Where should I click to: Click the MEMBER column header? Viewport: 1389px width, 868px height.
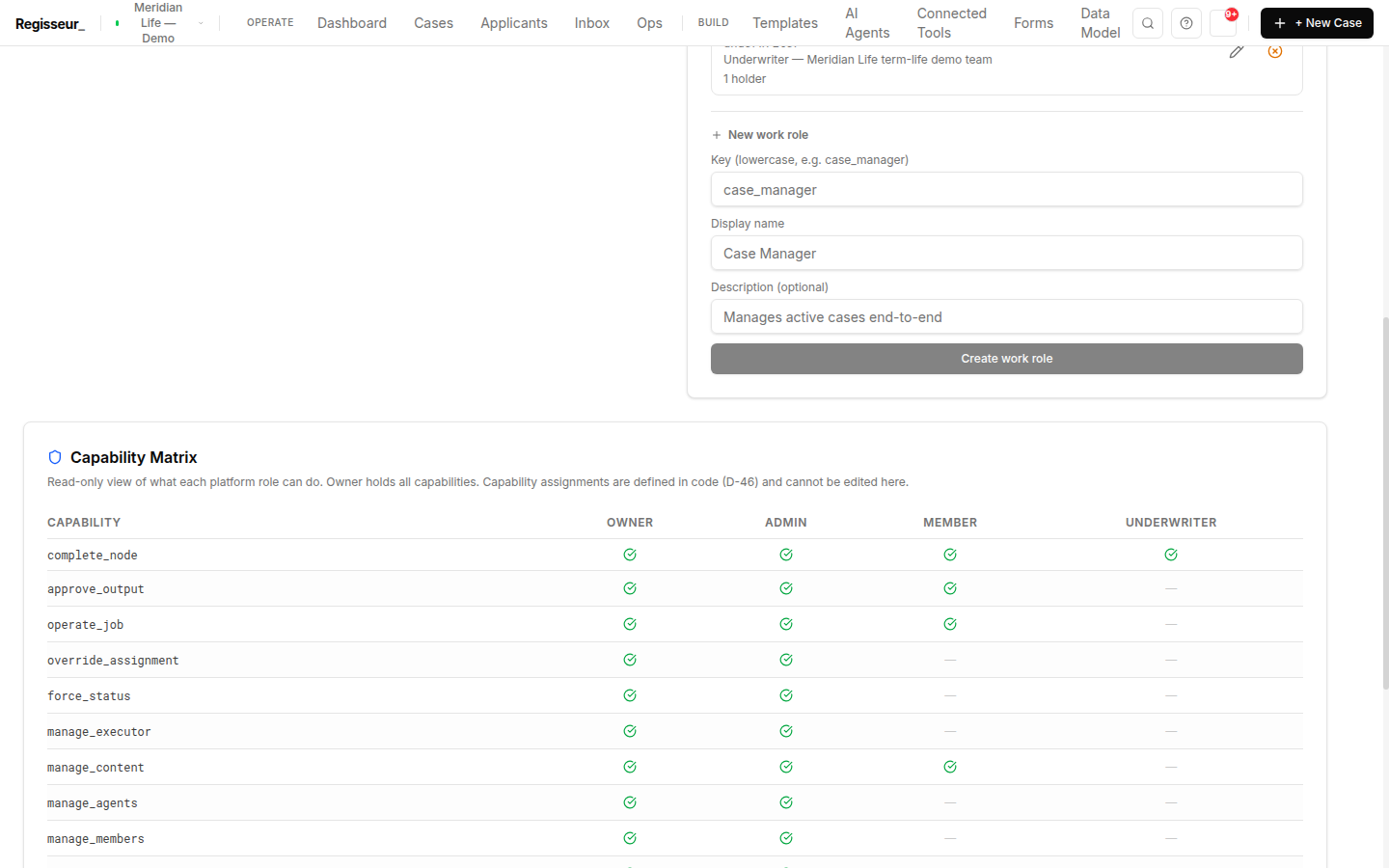point(950,523)
